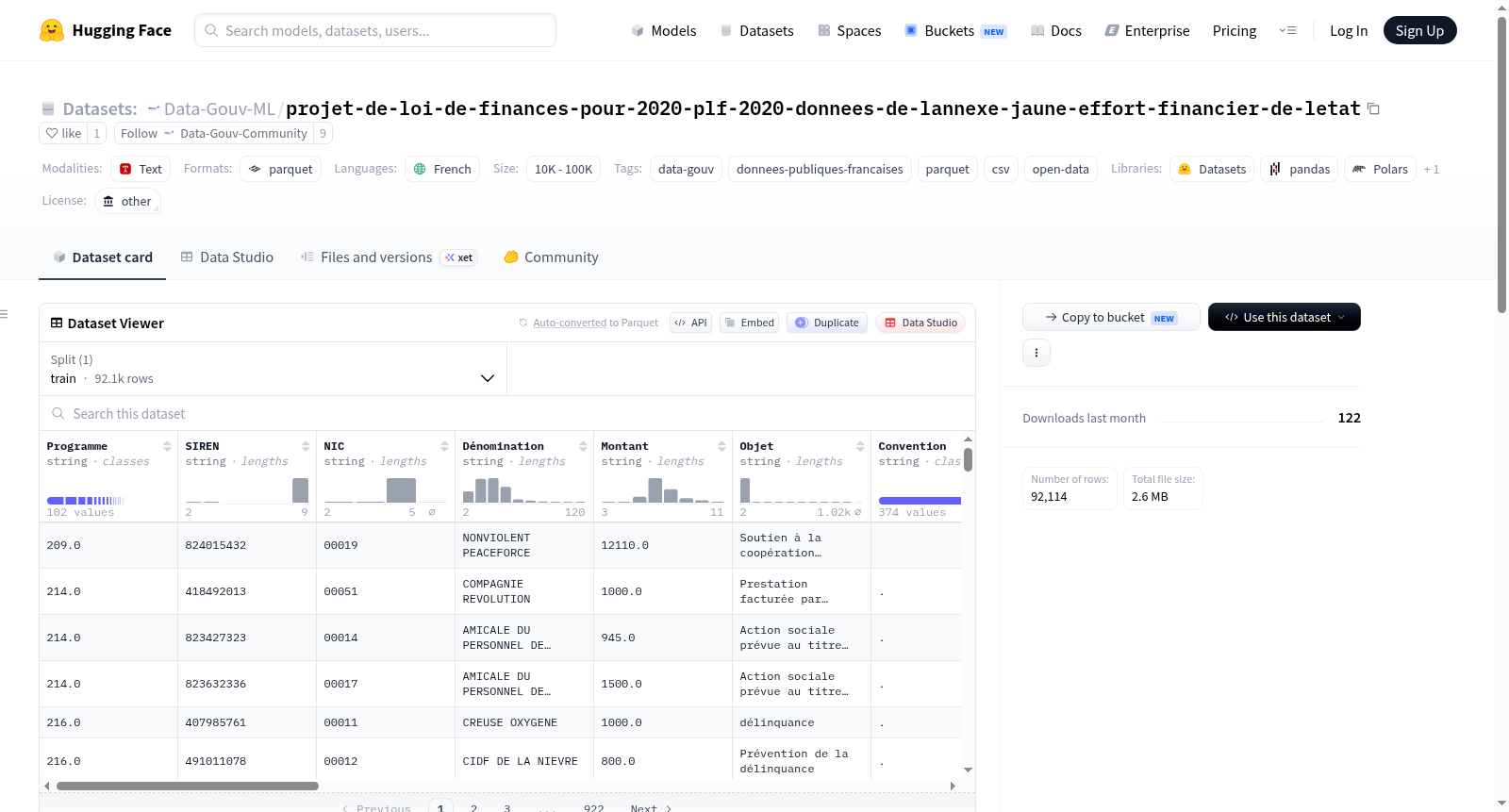The height and width of the screenshot is (812, 1509).
Task: Click the heart like icon
Action: tap(52, 133)
